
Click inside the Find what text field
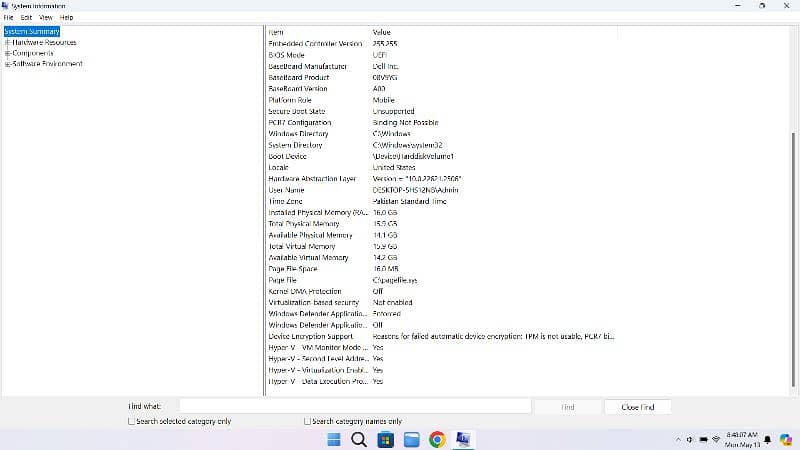354,406
